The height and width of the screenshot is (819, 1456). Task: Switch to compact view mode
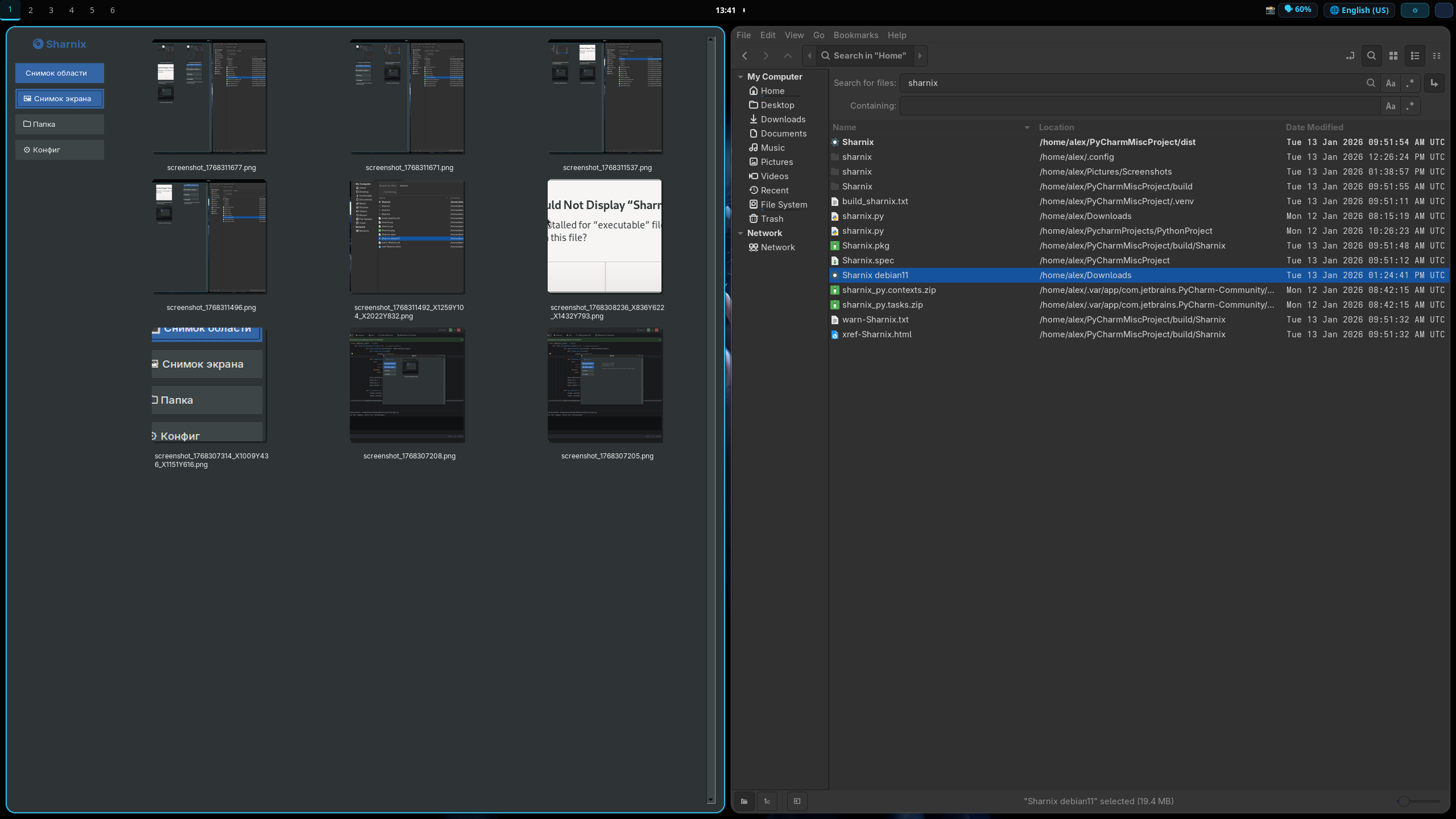pyautogui.click(x=1437, y=56)
